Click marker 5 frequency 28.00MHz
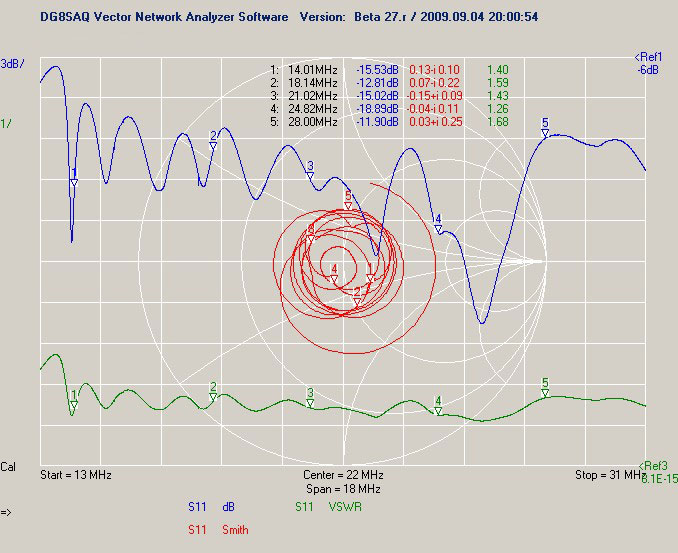This screenshot has height=553, width=678. point(313,121)
